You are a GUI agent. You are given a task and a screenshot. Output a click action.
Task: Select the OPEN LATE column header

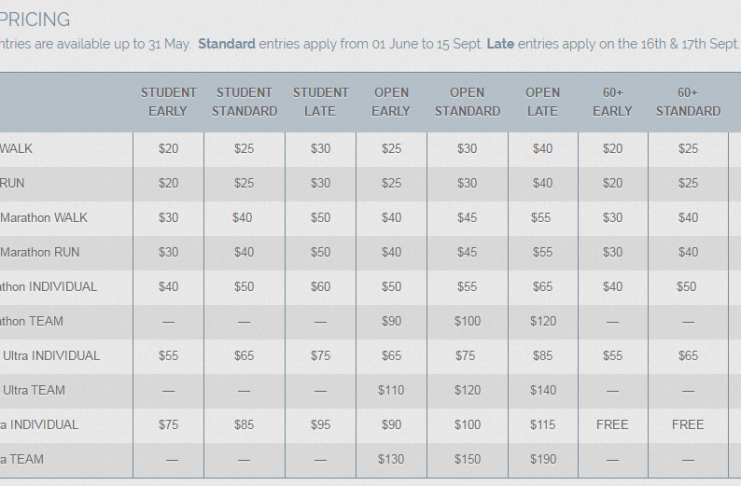click(x=543, y=102)
